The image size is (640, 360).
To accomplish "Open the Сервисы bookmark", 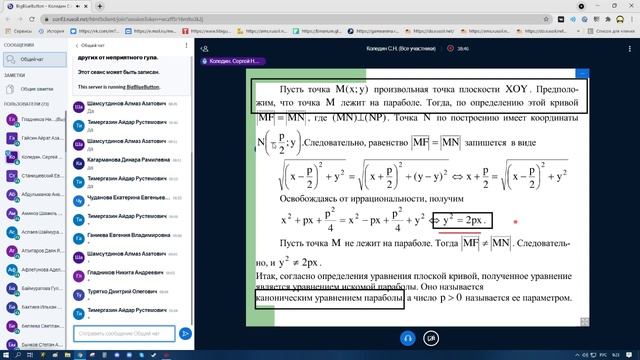I will [18, 31].
